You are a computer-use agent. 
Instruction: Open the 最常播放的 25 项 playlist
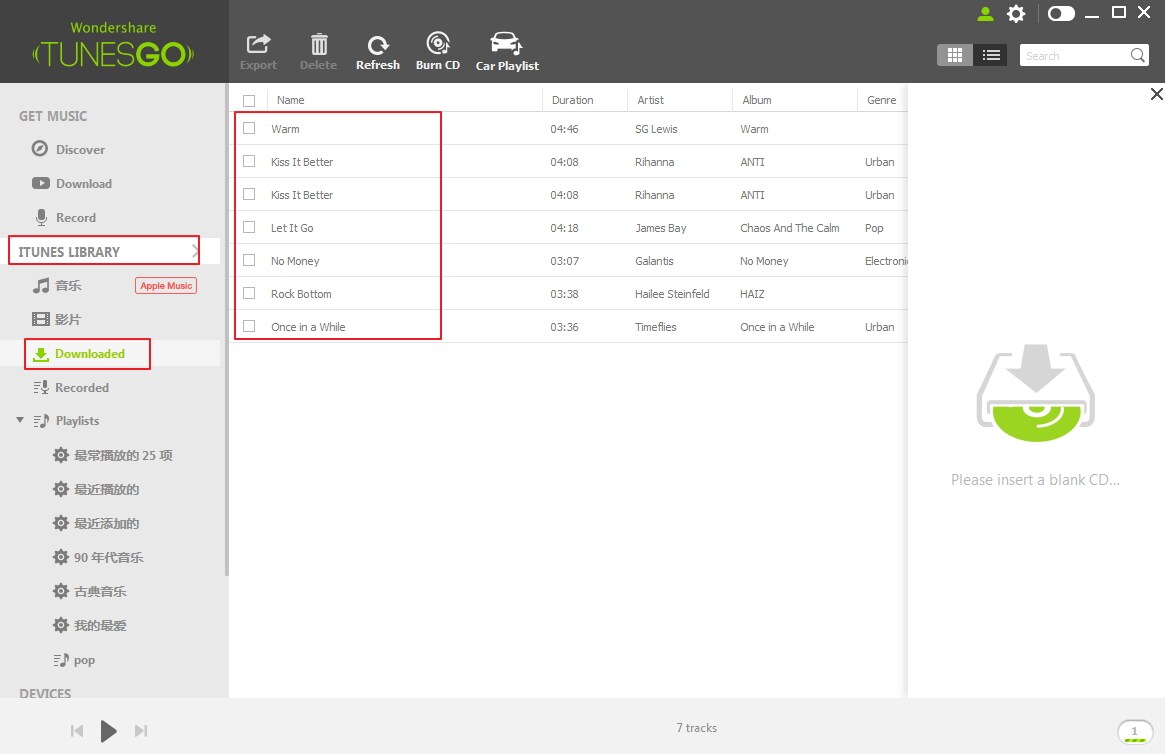coord(112,455)
